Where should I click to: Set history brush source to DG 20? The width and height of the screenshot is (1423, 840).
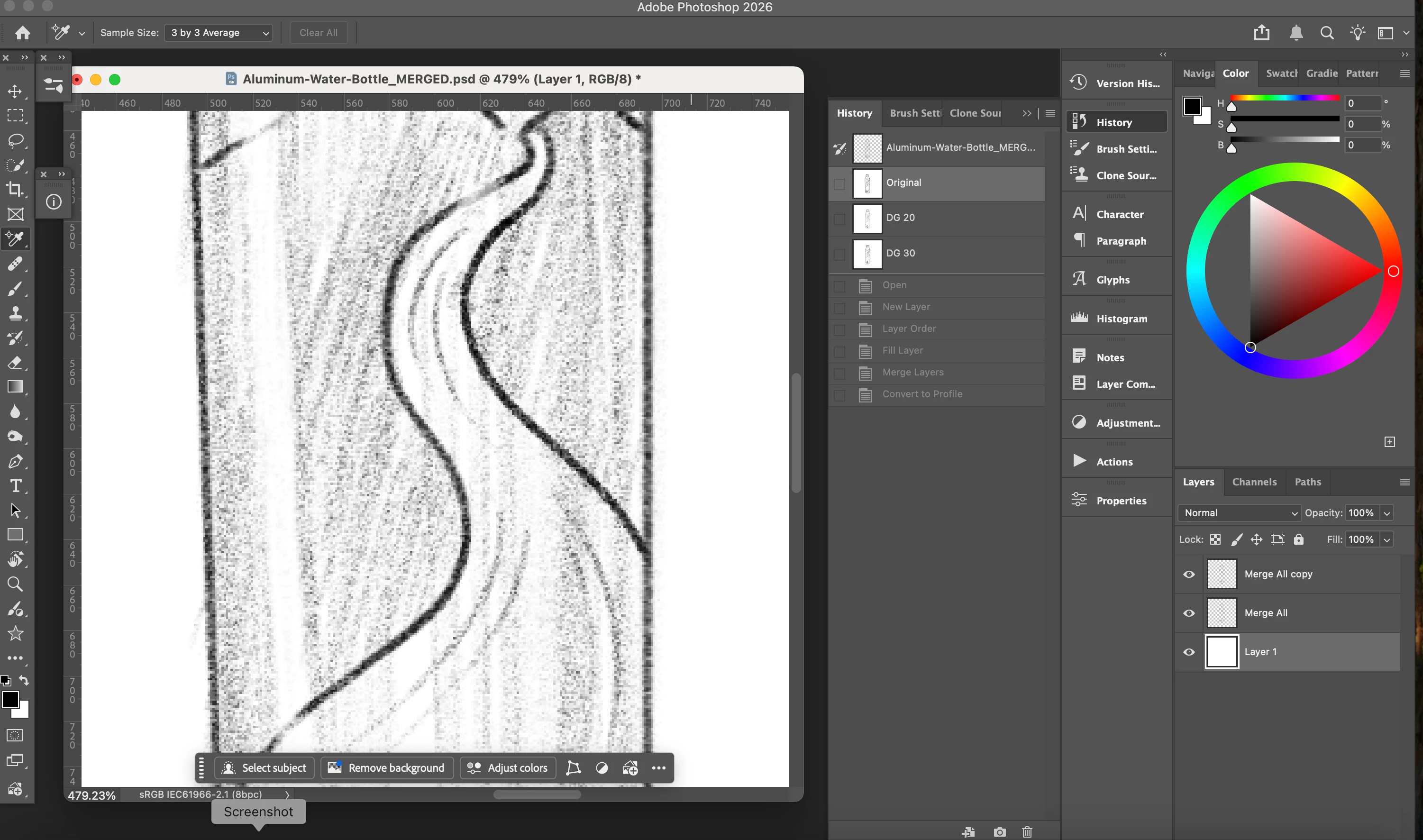(839, 219)
